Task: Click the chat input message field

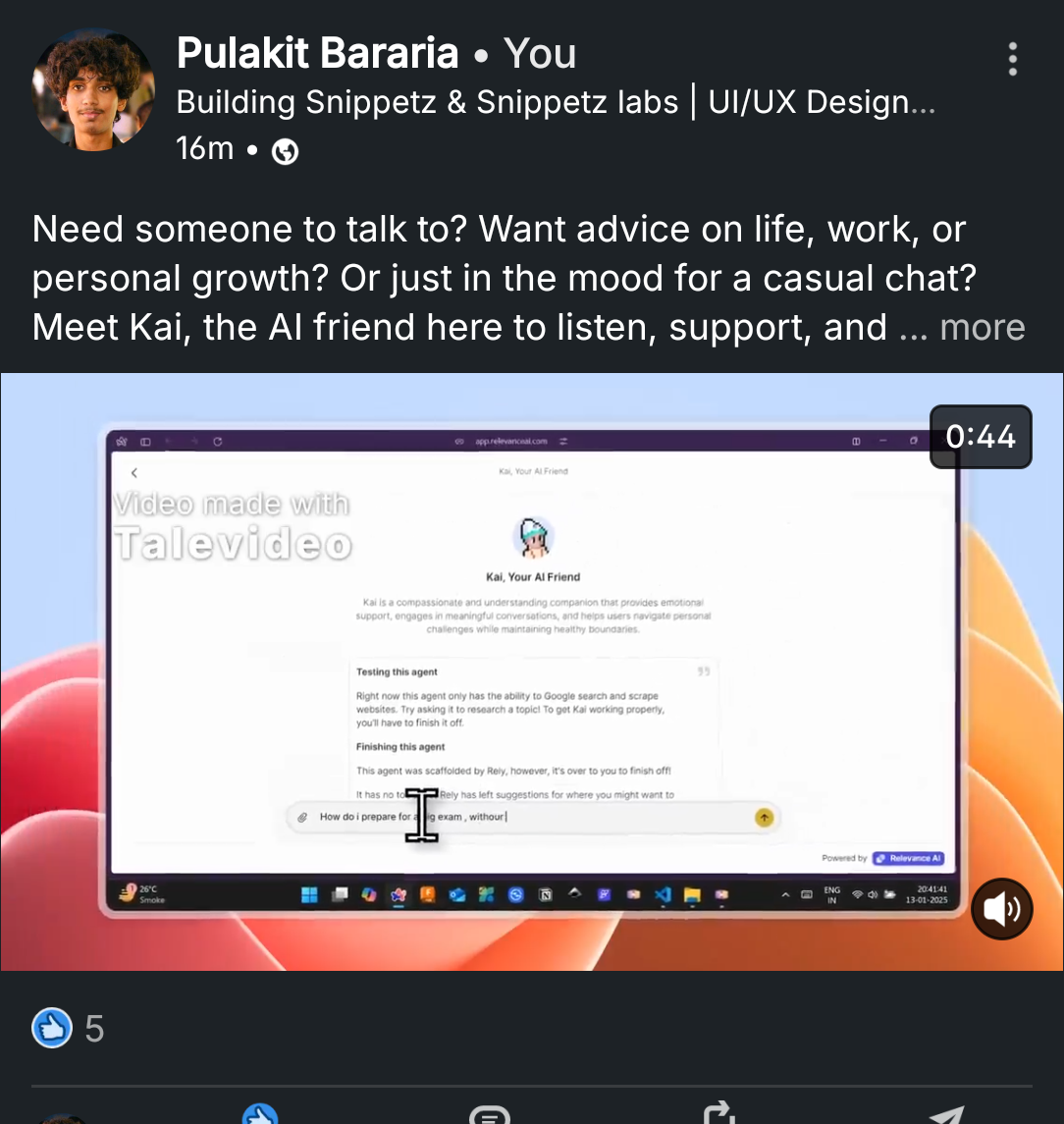Action: click(x=532, y=817)
